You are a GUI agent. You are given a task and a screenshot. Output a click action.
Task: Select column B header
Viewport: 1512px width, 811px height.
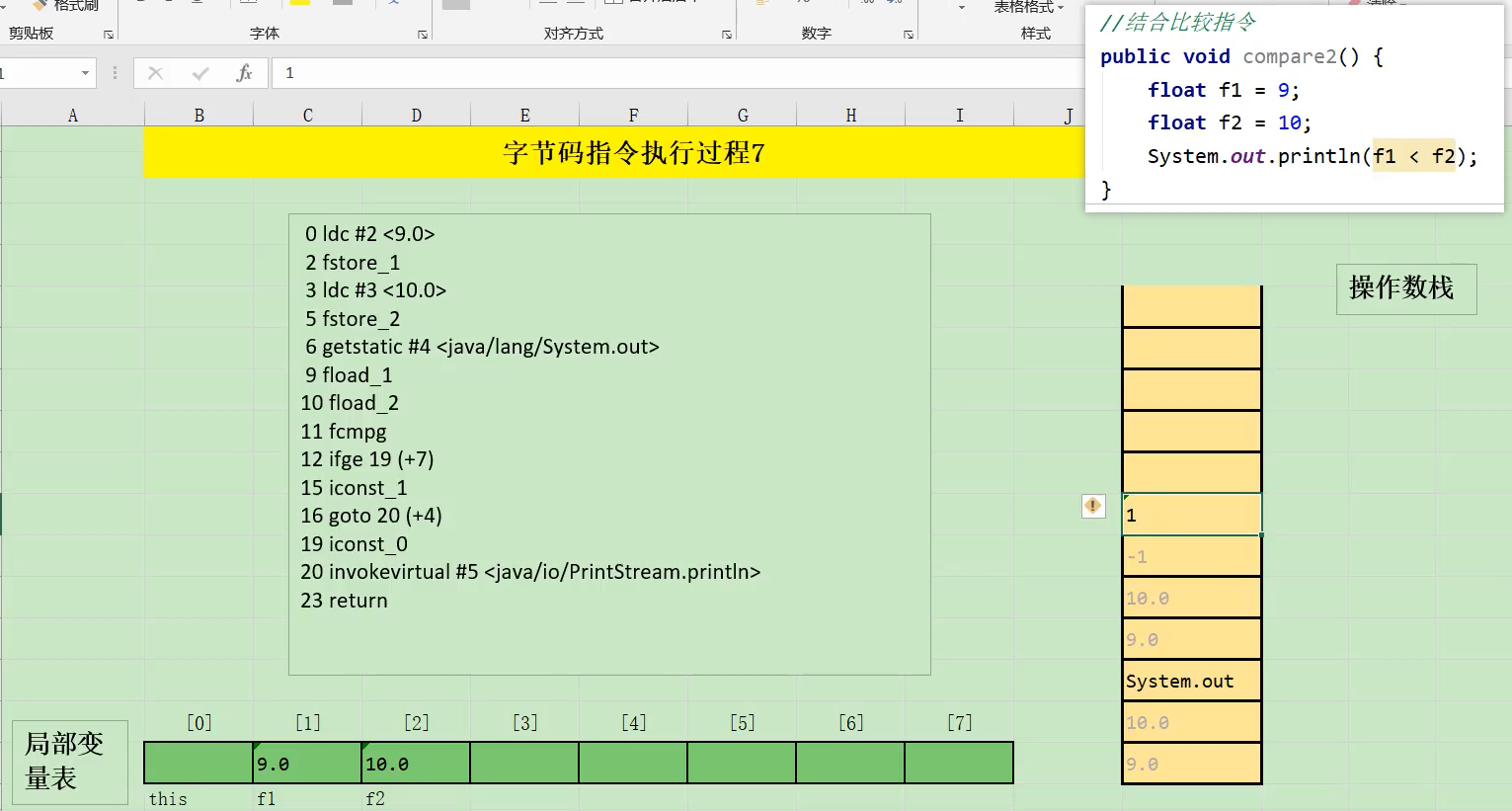click(199, 116)
